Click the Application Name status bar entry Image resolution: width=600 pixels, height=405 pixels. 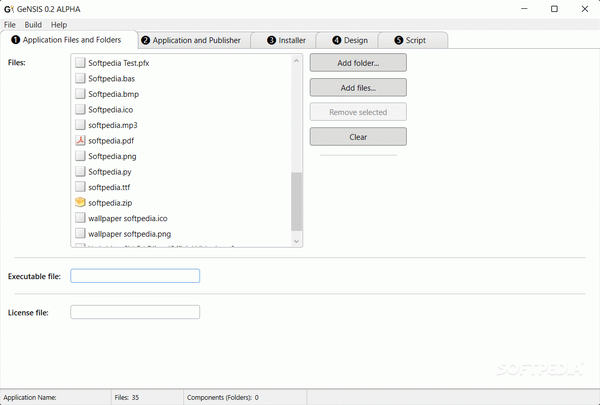pyautogui.click(x=30, y=397)
